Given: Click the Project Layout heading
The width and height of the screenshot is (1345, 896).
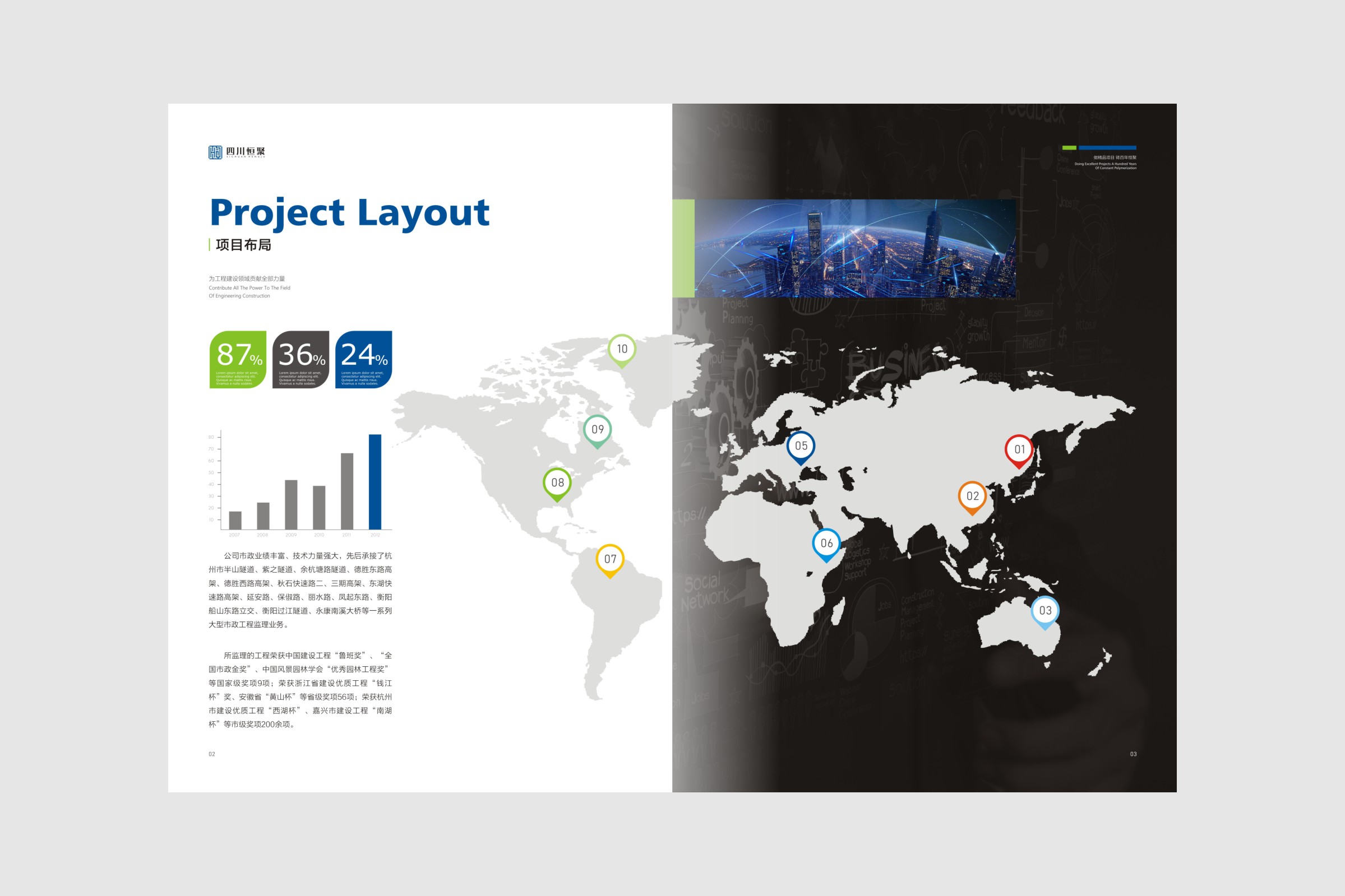Looking at the screenshot, I should pyautogui.click(x=349, y=212).
